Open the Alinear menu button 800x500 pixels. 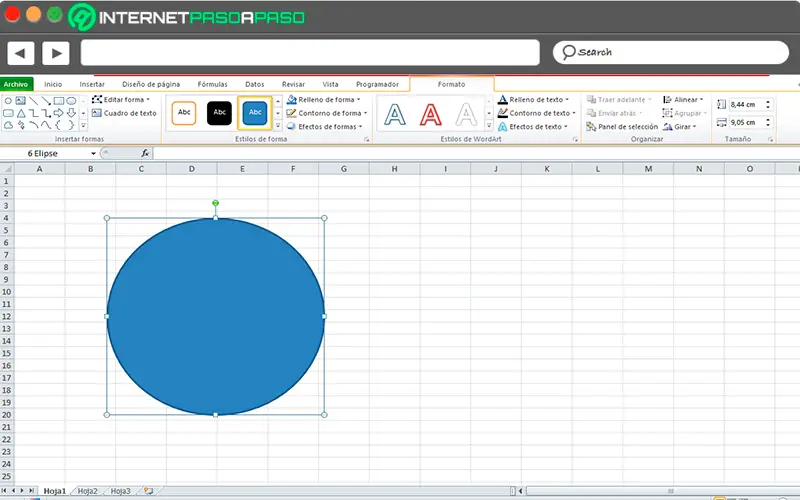tap(684, 100)
